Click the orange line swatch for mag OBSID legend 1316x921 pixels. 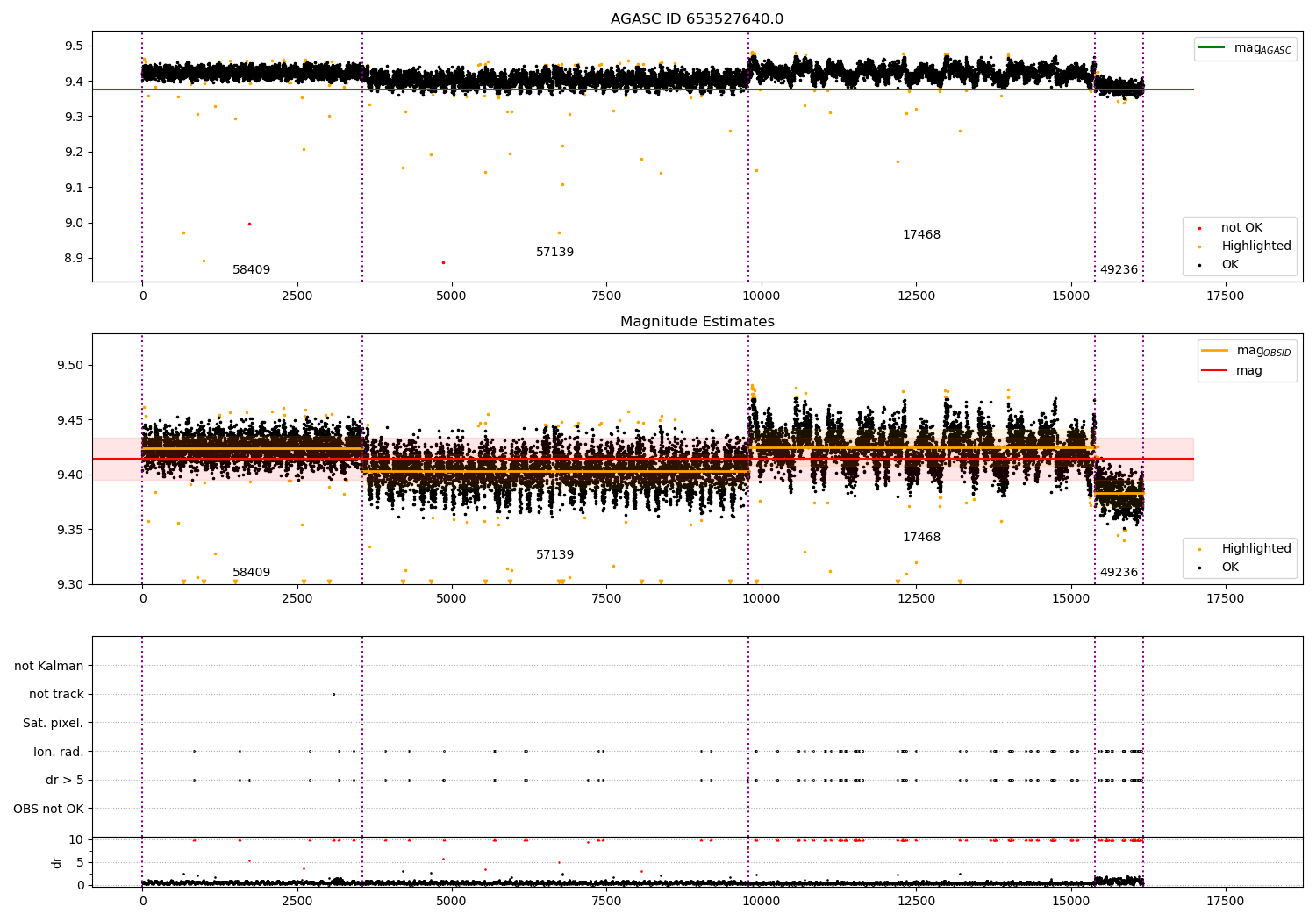tap(1215, 351)
